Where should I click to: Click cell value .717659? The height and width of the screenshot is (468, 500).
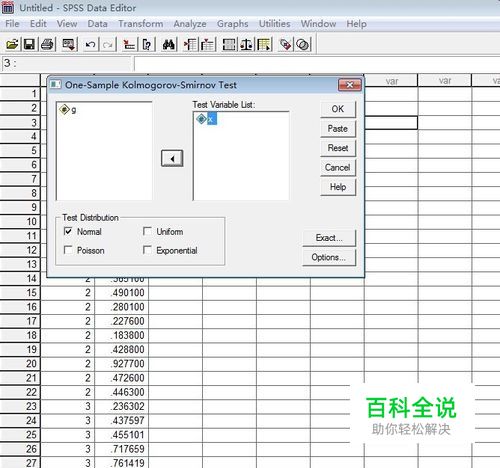coord(122,449)
